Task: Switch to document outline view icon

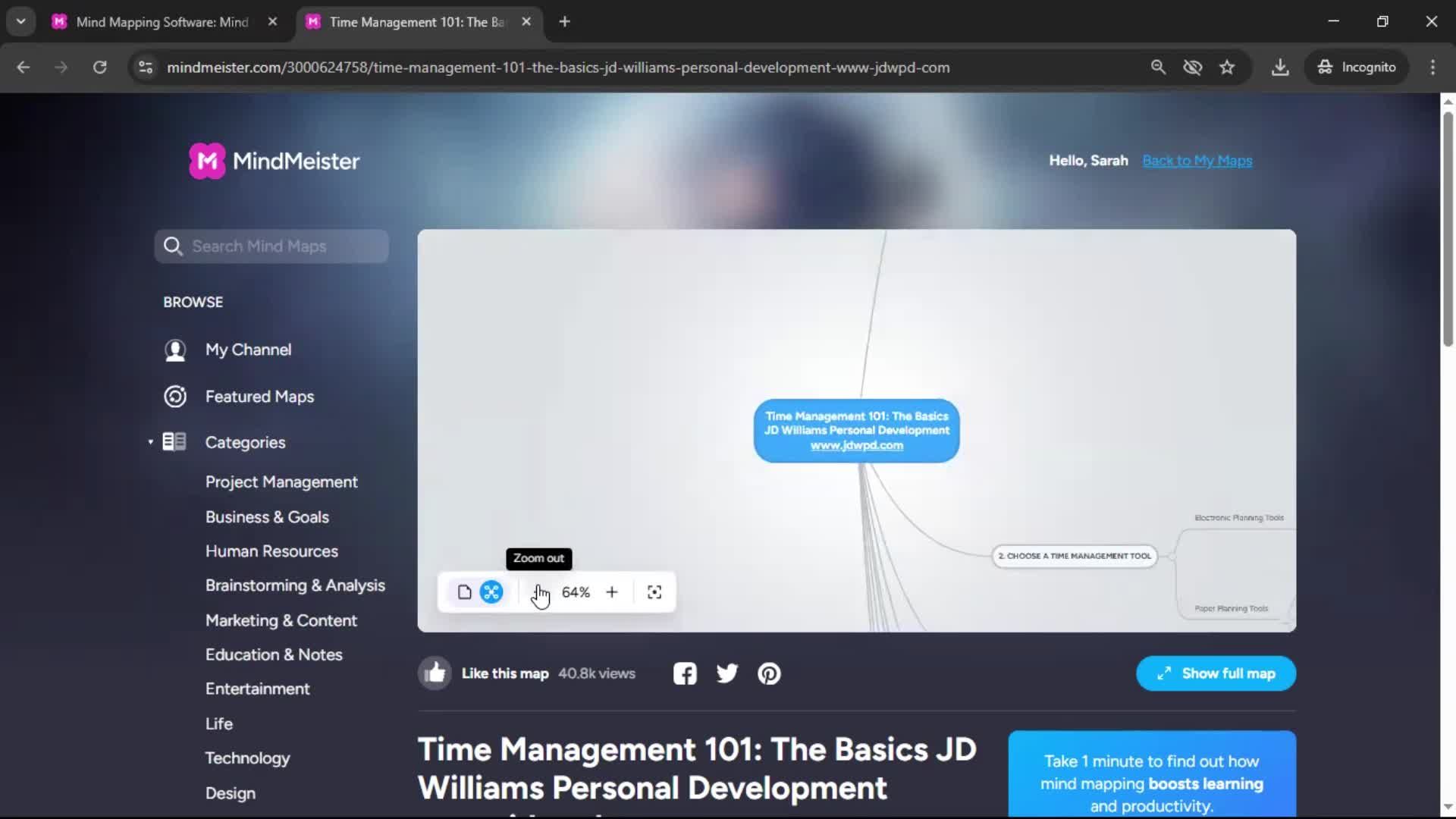Action: click(465, 592)
